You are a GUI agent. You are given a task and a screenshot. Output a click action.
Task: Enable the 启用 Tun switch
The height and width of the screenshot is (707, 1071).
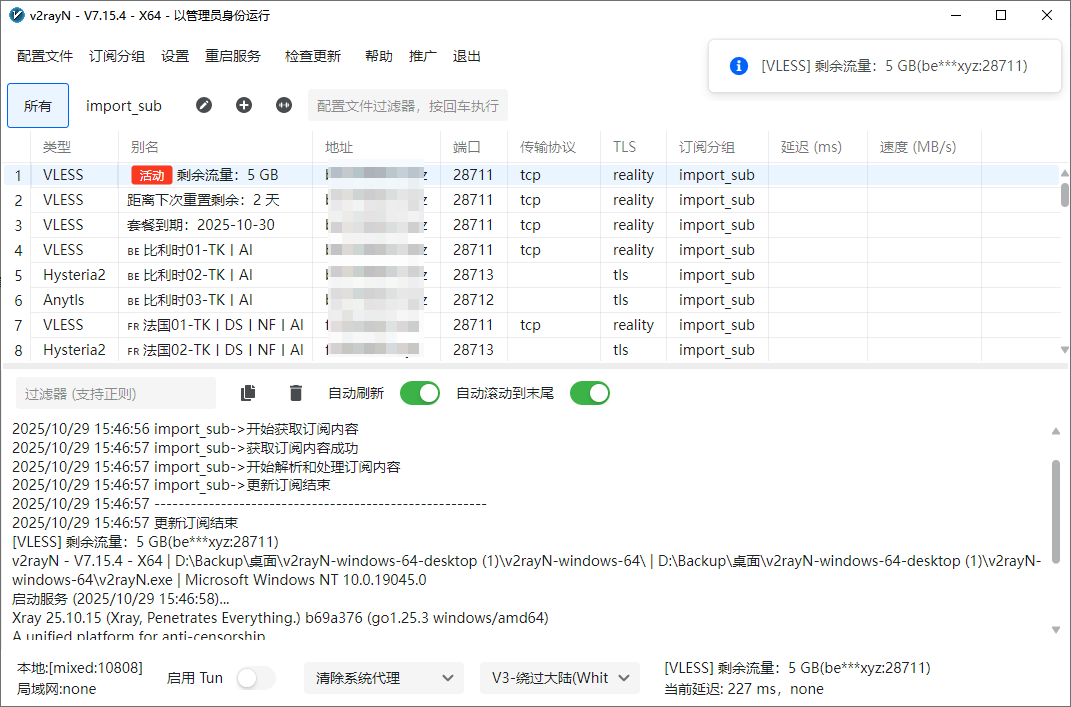[x=256, y=678]
